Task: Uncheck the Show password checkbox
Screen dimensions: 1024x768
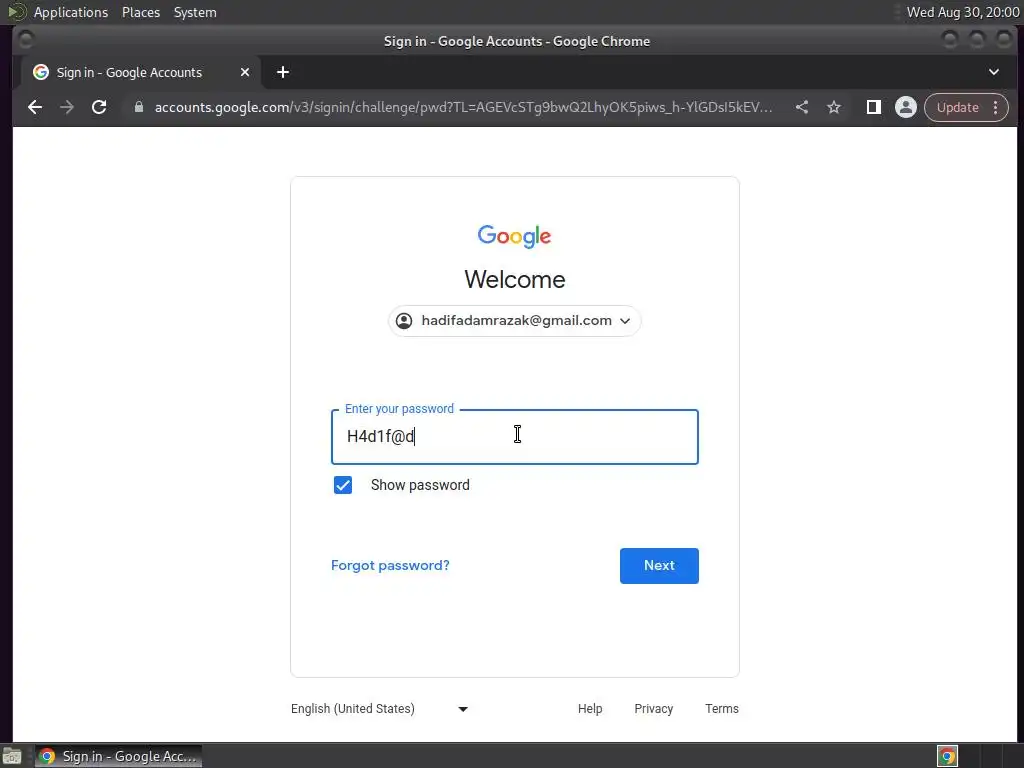Action: [x=343, y=485]
